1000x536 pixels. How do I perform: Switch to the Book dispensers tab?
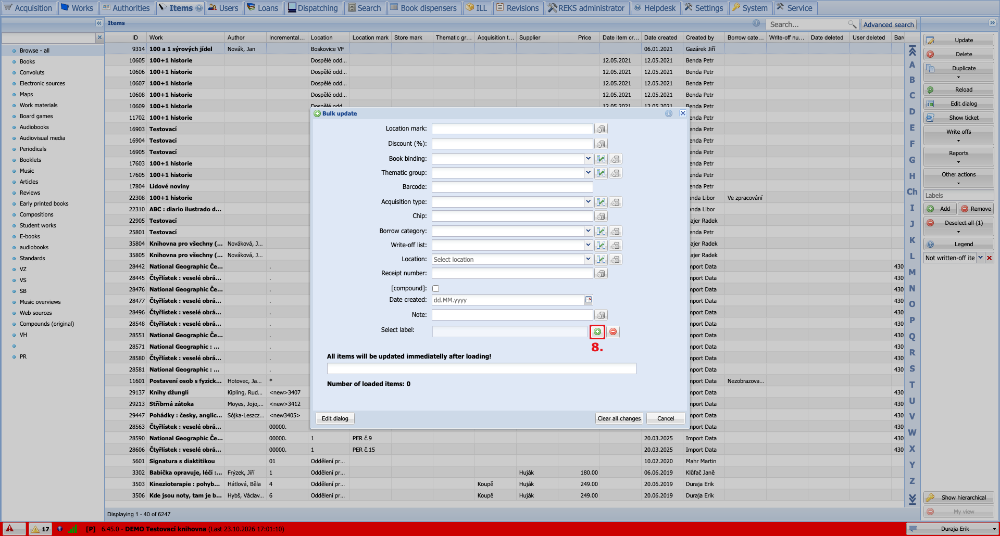coord(423,8)
